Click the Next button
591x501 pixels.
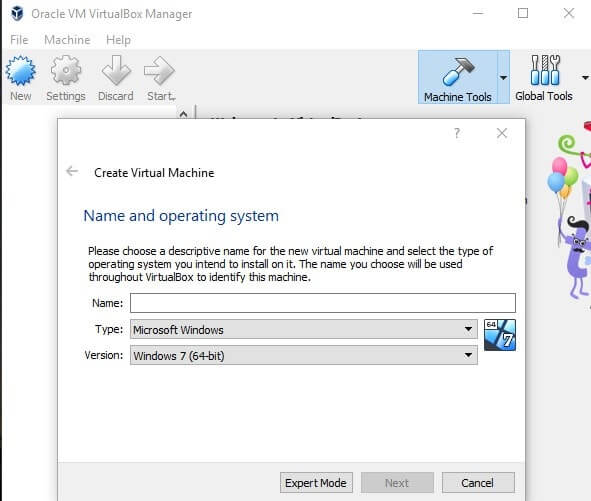(397, 483)
